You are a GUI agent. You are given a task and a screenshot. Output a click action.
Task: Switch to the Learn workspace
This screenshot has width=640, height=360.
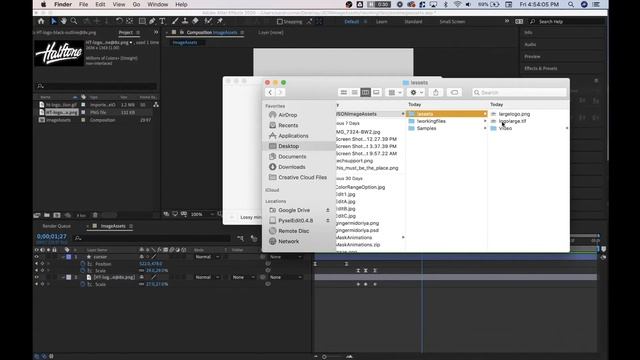point(382,22)
